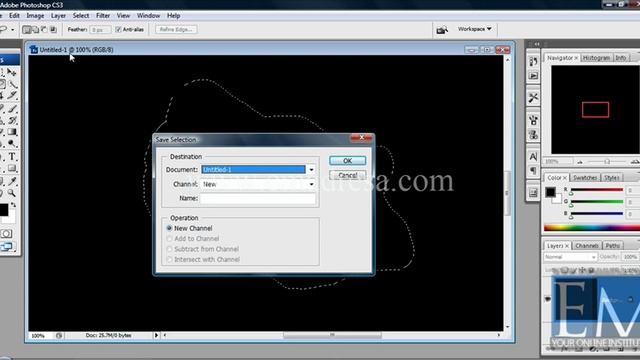Click the Refine Edge button
This screenshot has height=360, width=640.
point(176,30)
